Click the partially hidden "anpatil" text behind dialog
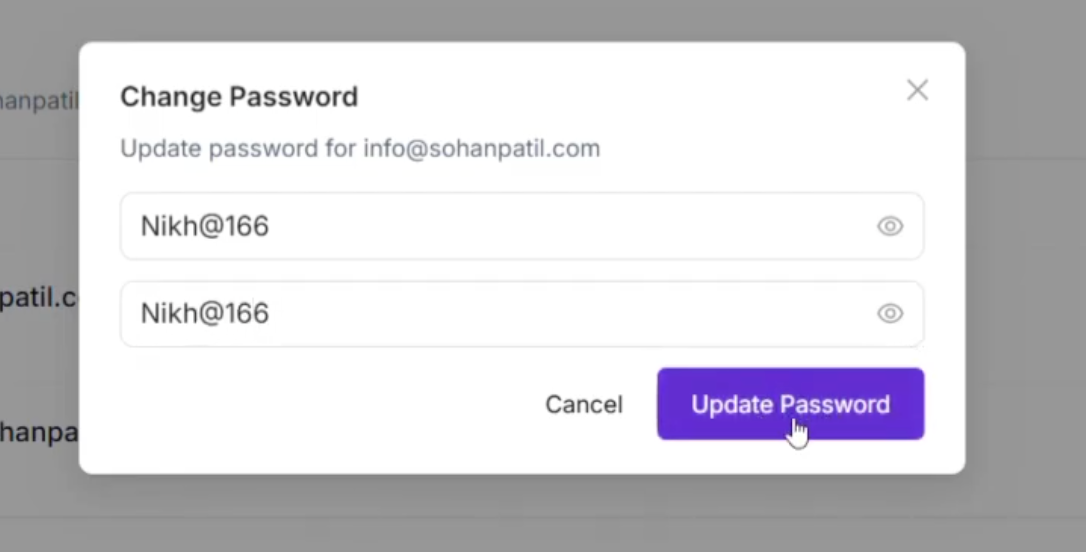 pos(38,102)
